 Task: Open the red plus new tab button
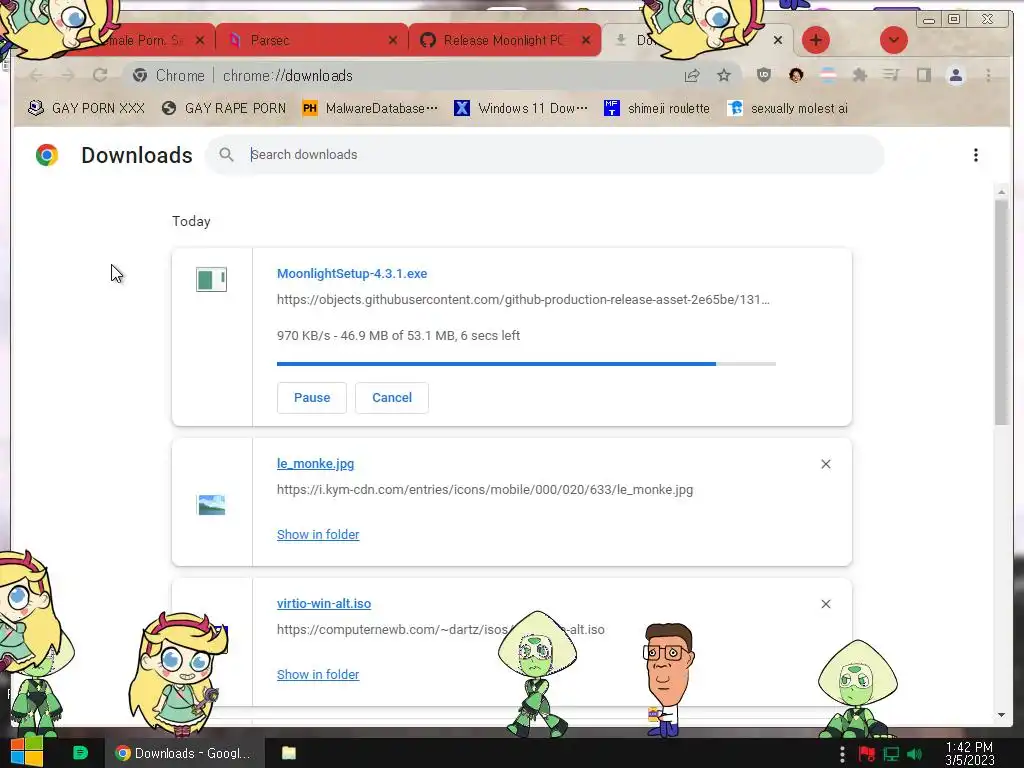click(816, 40)
